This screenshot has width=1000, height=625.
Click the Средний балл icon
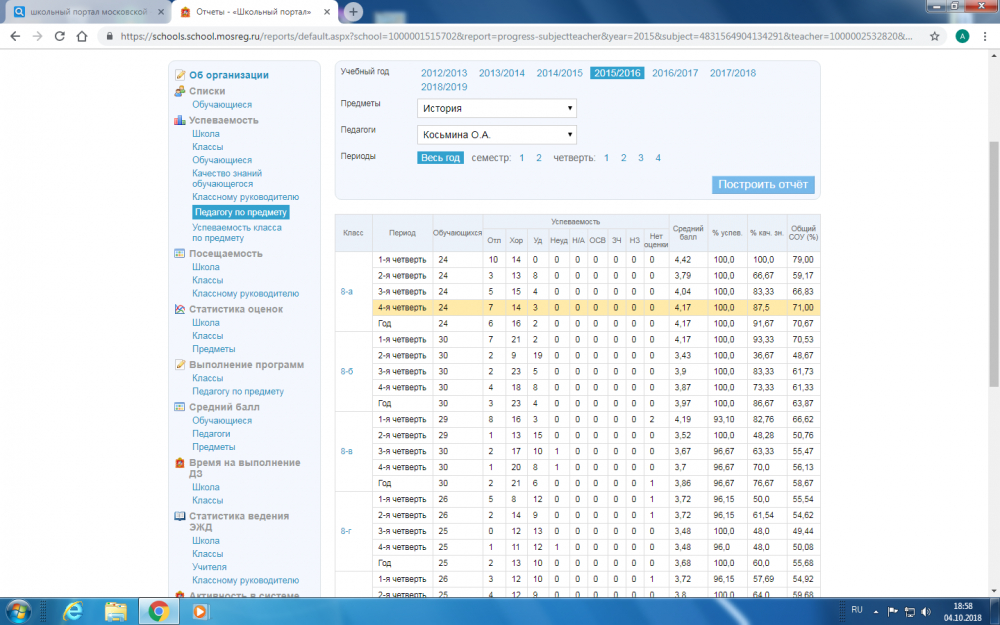click(x=180, y=406)
